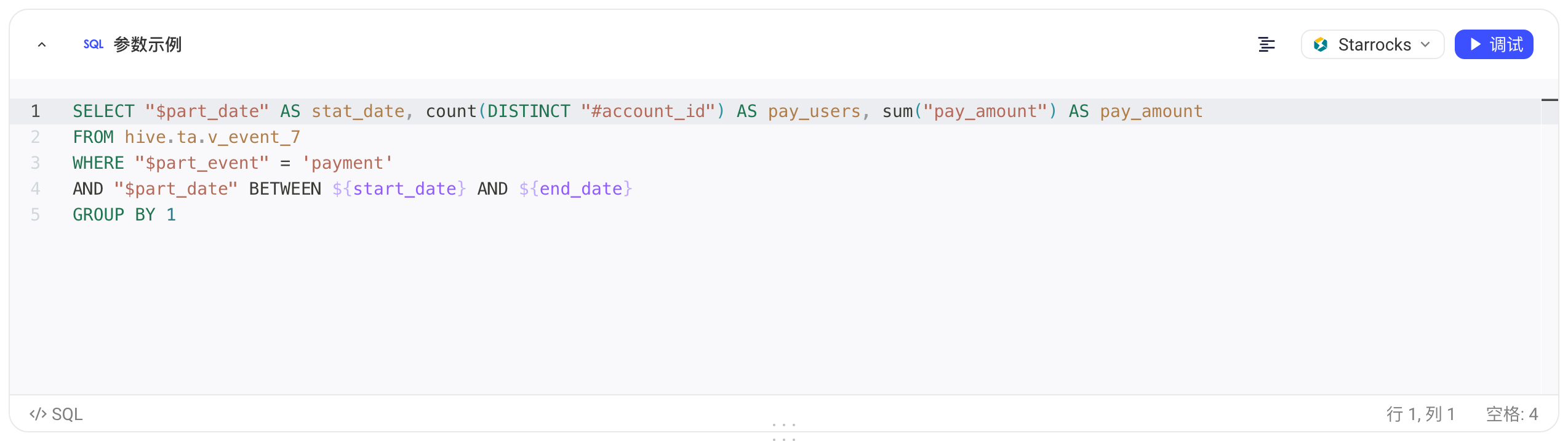Format the SQL code using align icon
This screenshot has width=1568, height=441.
1266,44
